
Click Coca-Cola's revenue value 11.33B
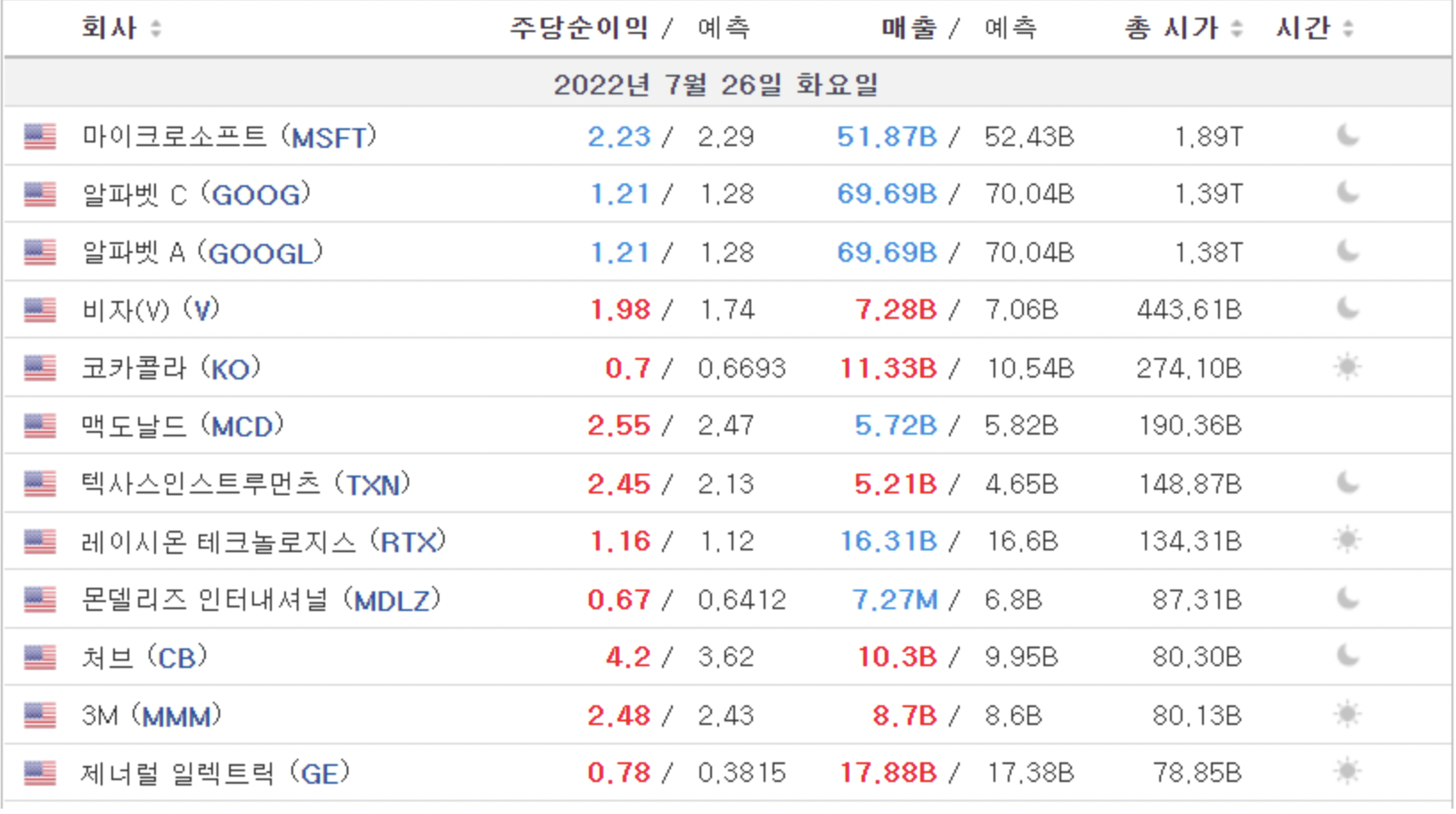pyautogui.click(x=888, y=369)
